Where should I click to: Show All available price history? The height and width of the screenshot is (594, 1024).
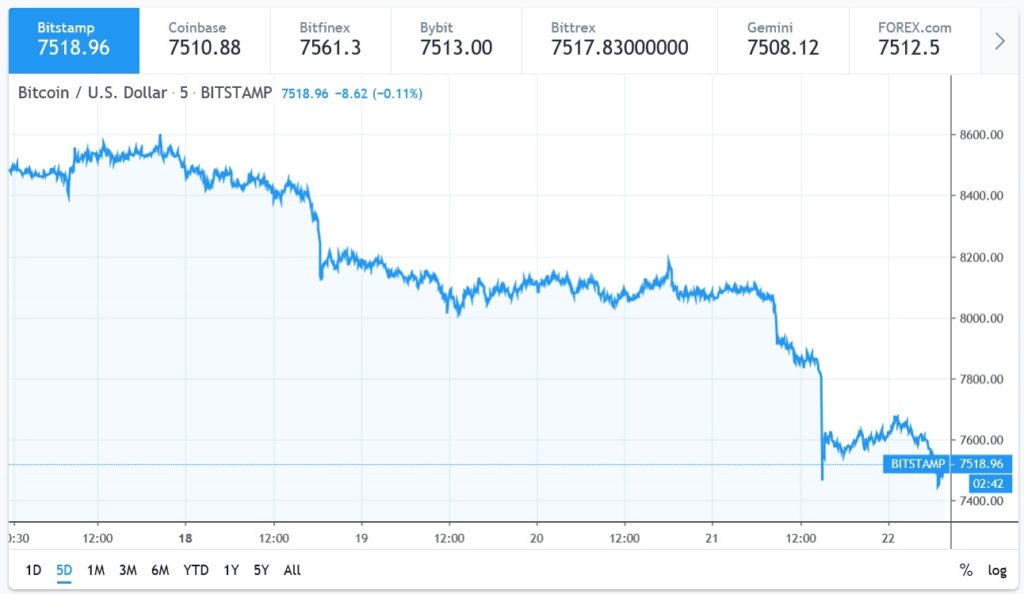click(x=292, y=570)
